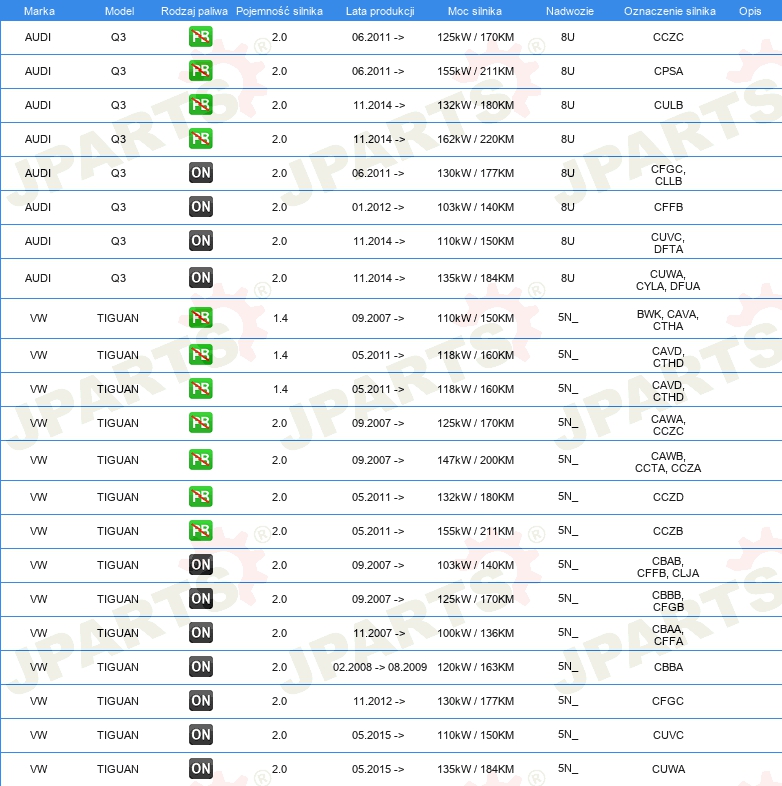The width and height of the screenshot is (782, 786).
Task: Click the ON diesel icon in the Audi Q3 CFFB row
Action: 201,207
